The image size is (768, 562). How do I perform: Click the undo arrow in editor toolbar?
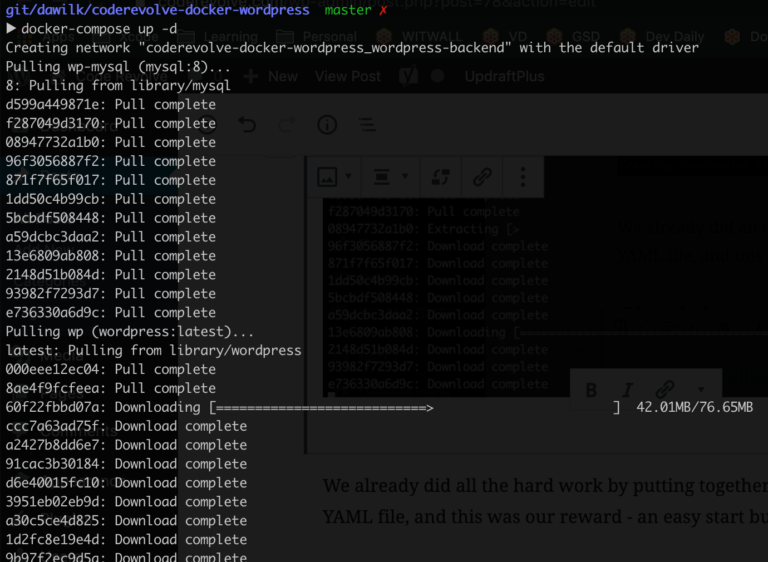click(247, 124)
